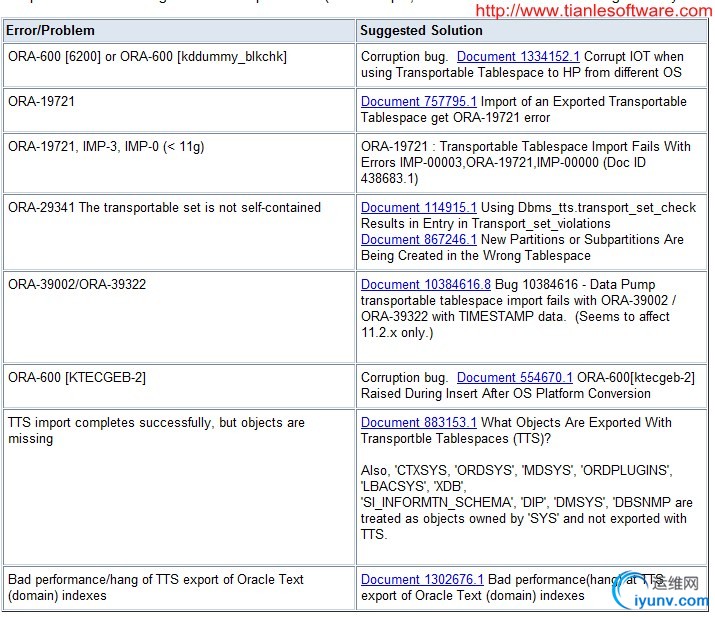The height and width of the screenshot is (617, 715).
Task: Open Document 554670.1 link
Action: [x=514, y=378]
